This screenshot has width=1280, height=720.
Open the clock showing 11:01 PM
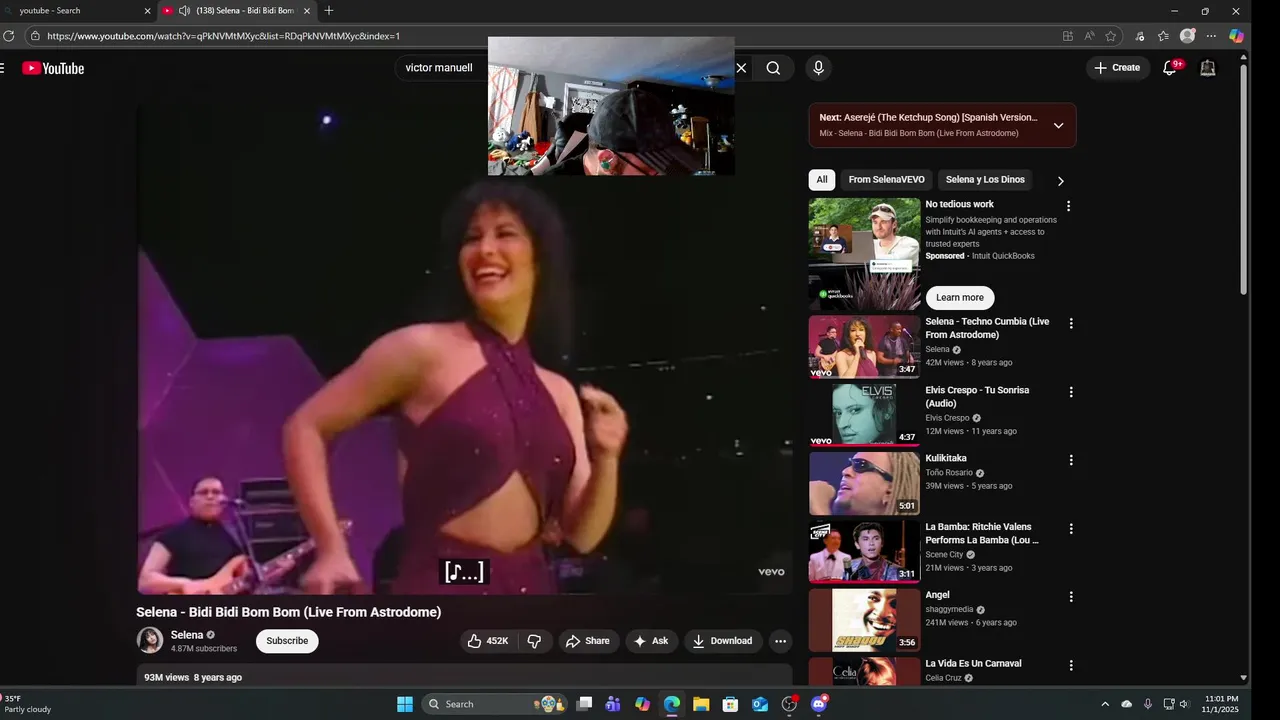click(x=1222, y=704)
